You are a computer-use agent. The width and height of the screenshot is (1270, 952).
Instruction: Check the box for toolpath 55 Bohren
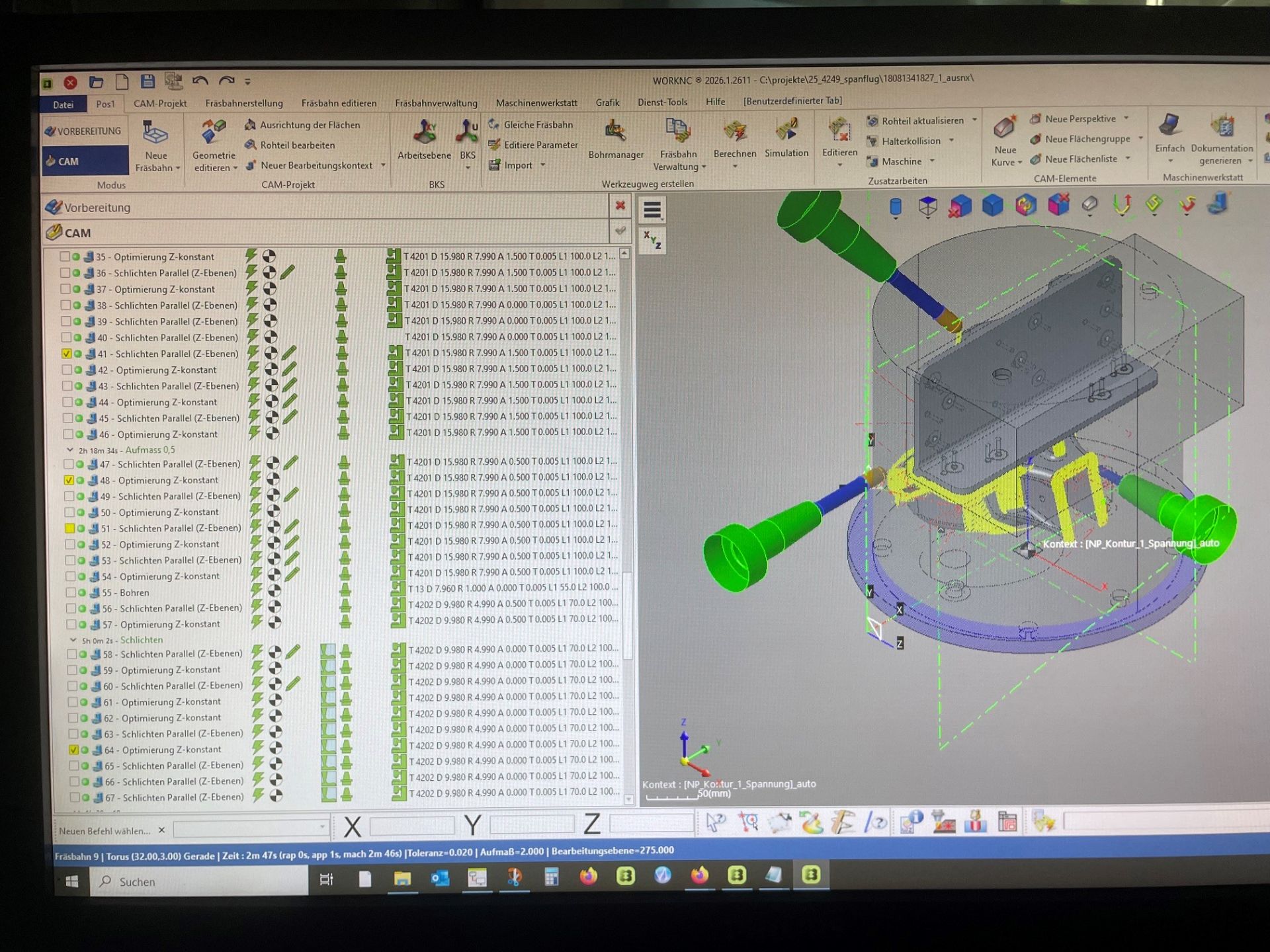click(x=70, y=593)
